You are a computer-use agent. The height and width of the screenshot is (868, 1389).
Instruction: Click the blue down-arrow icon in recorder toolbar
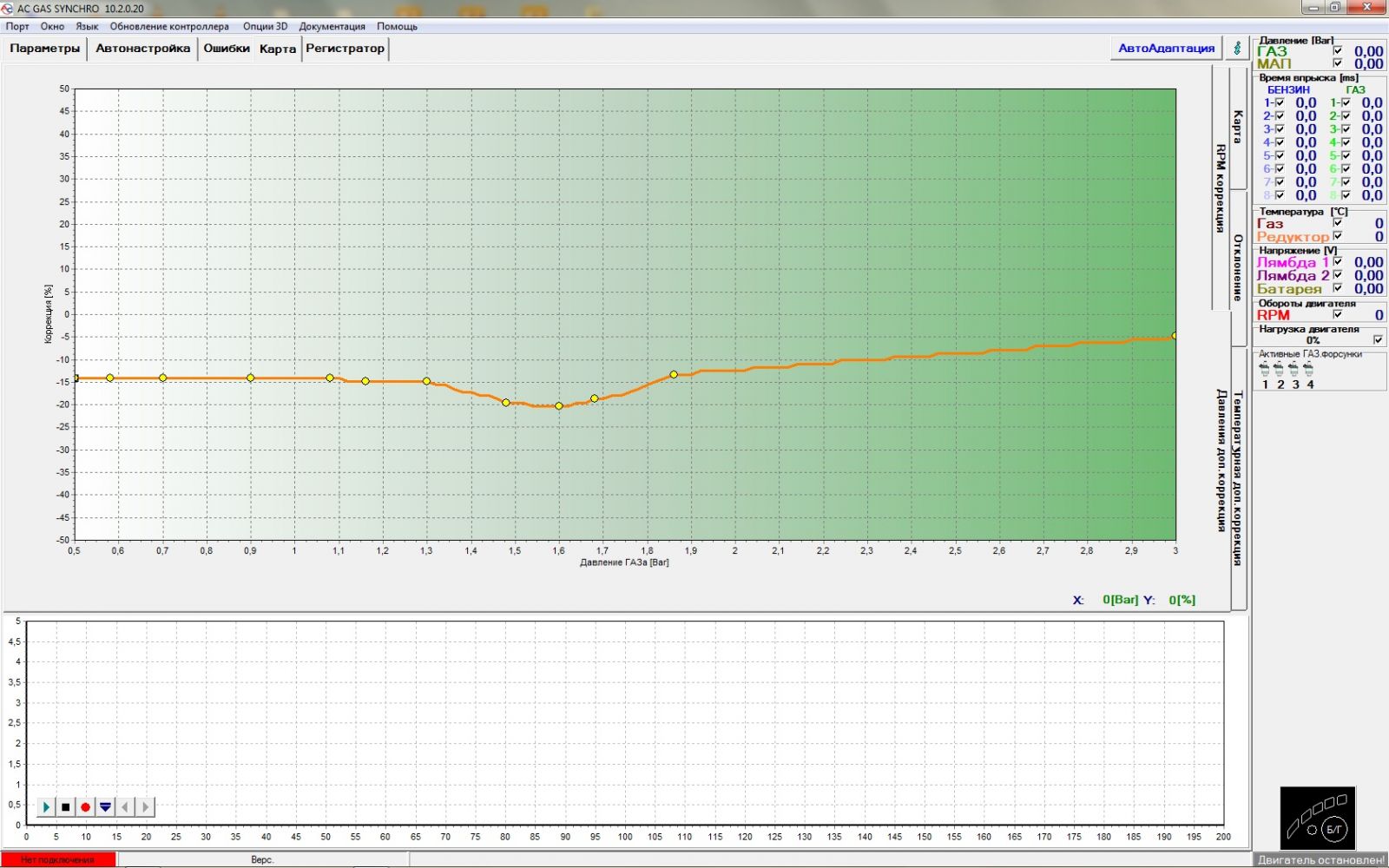coord(105,807)
